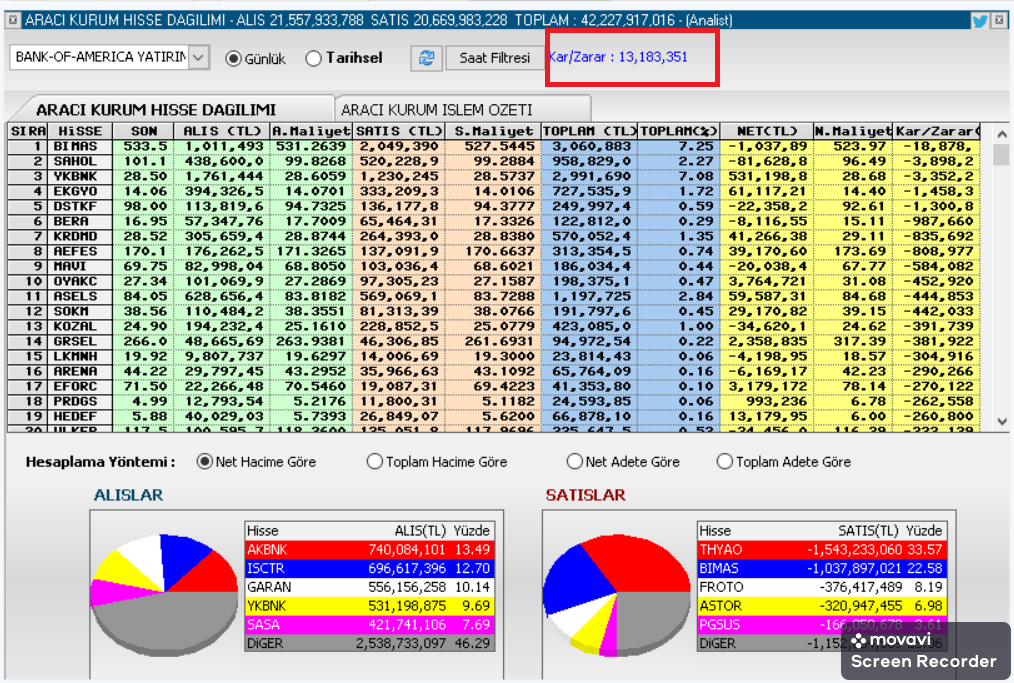The height and width of the screenshot is (683, 1014).
Task: Click the Movavi Screen Recorder overlay logo
Action: (922, 650)
